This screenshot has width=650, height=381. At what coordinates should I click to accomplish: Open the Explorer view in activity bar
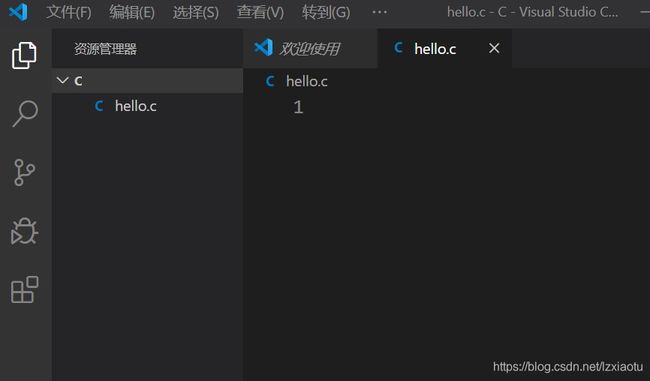point(24,55)
